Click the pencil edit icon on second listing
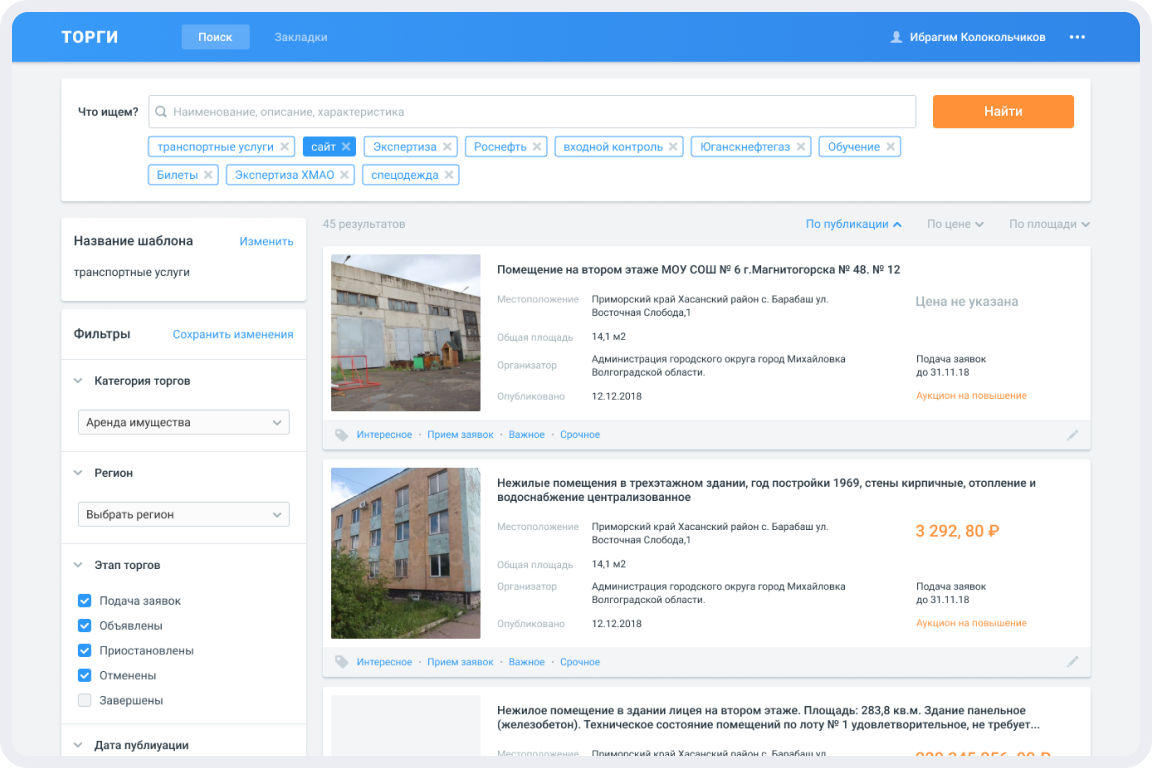This screenshot has width=1152, height=768. pos(1072,662)
